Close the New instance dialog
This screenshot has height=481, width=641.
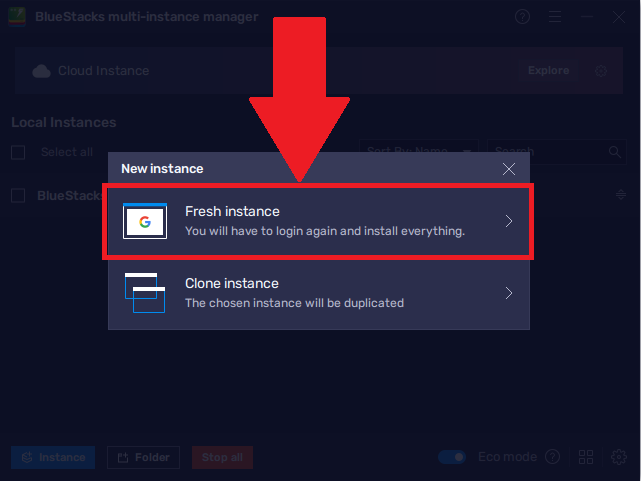click(x=509, y=169)
